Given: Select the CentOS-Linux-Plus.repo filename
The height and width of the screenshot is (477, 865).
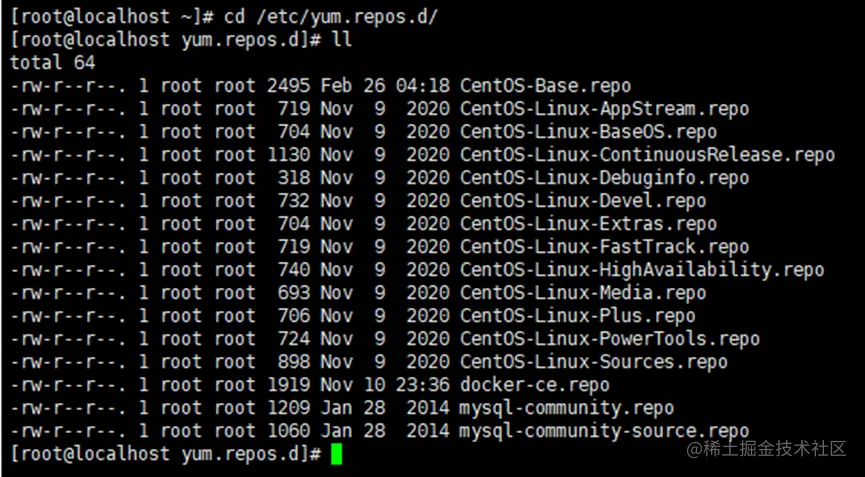Looking at the screenshot, I should coord(578,316).
